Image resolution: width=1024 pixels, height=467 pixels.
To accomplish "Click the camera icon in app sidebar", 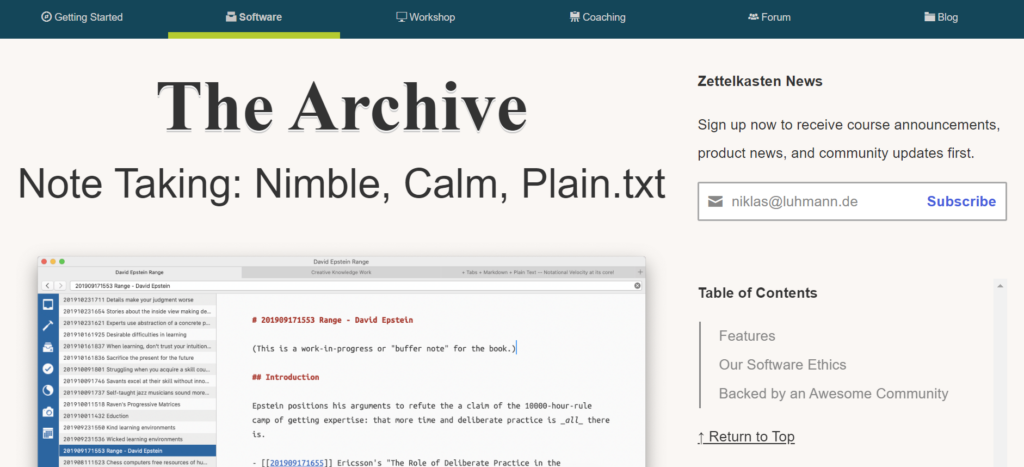I will click(48, 411).
